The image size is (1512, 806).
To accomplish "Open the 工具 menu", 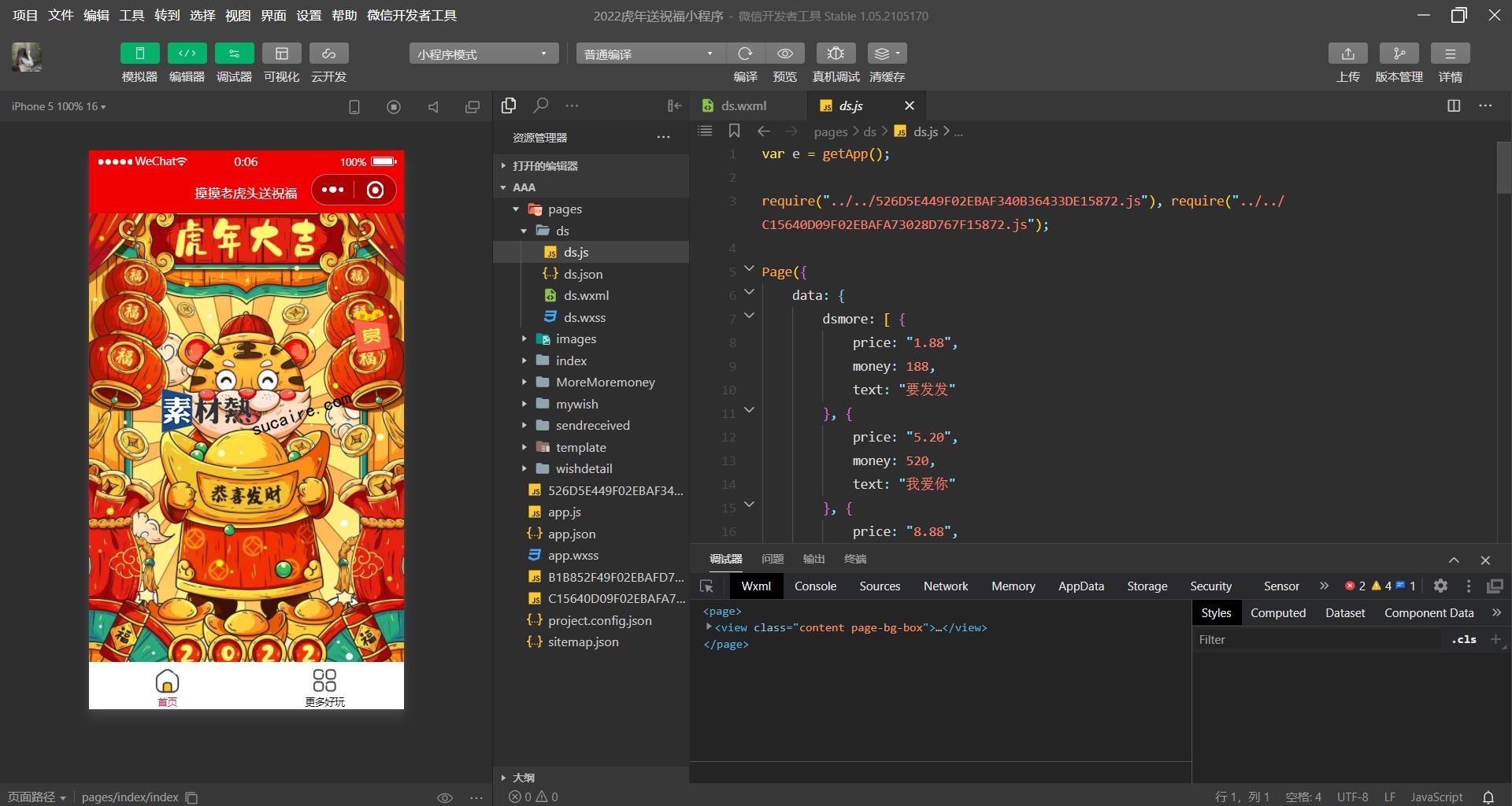I will [x=132, y=15].
